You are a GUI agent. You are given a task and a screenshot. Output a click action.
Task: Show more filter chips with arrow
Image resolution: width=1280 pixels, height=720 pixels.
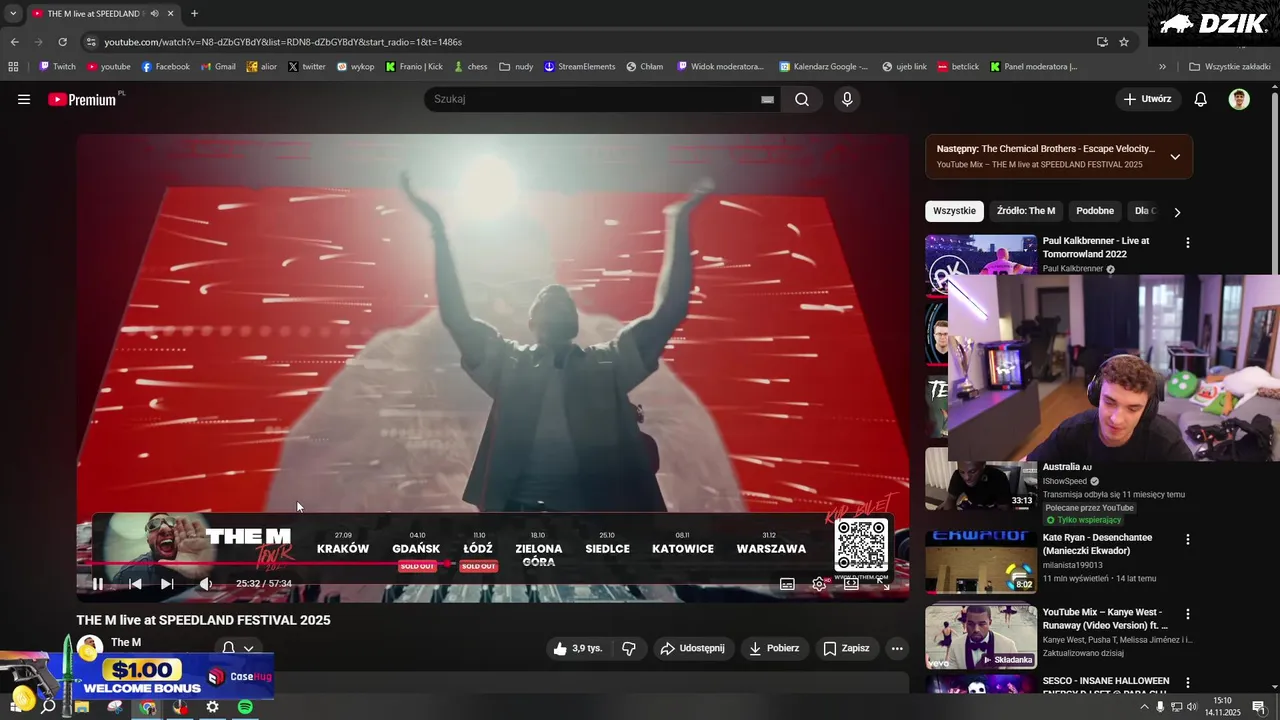click(1177, 212)
